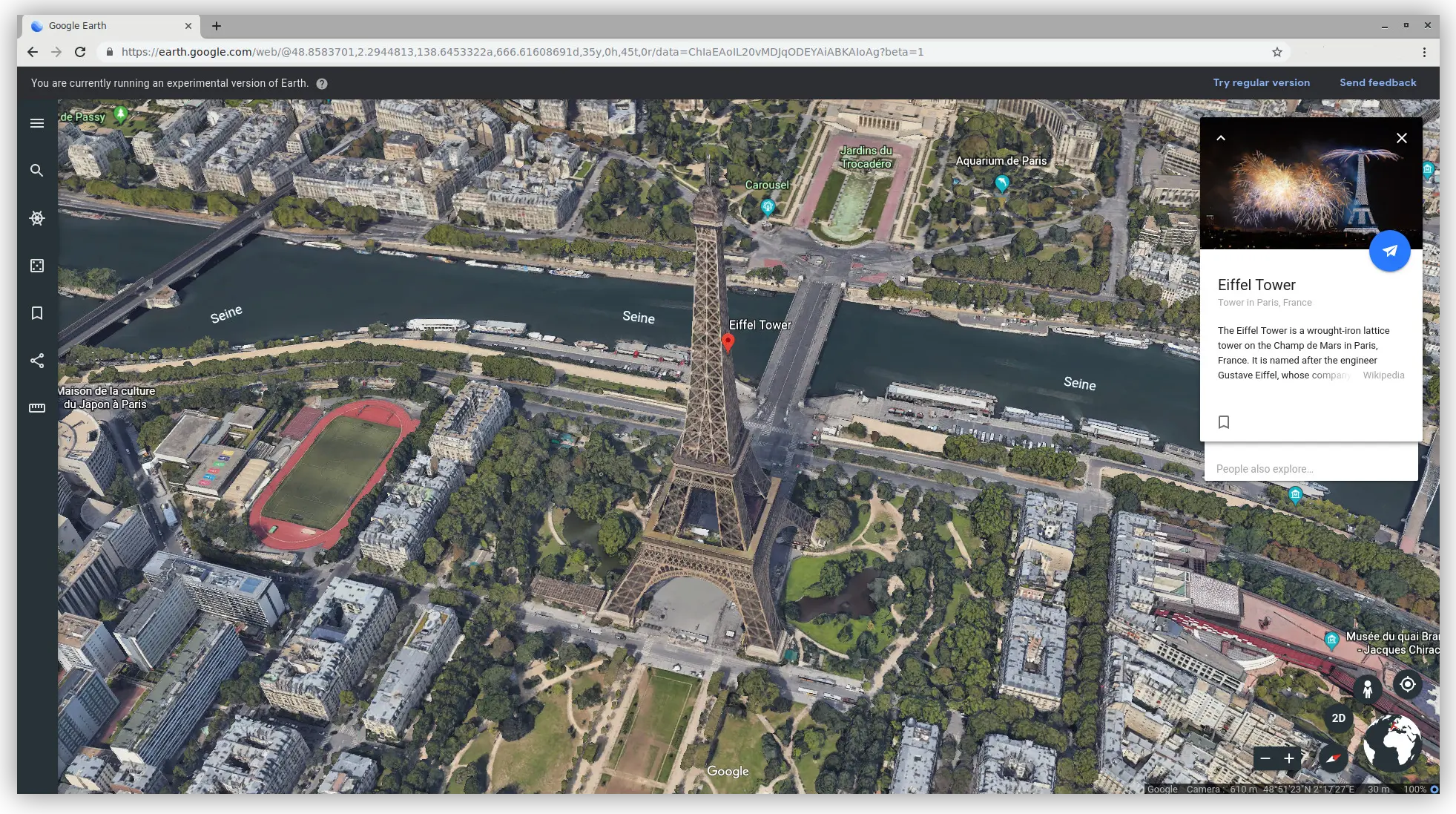
Task: Click the Voyager/explore icon in sidebar
Action: [37, 219]
